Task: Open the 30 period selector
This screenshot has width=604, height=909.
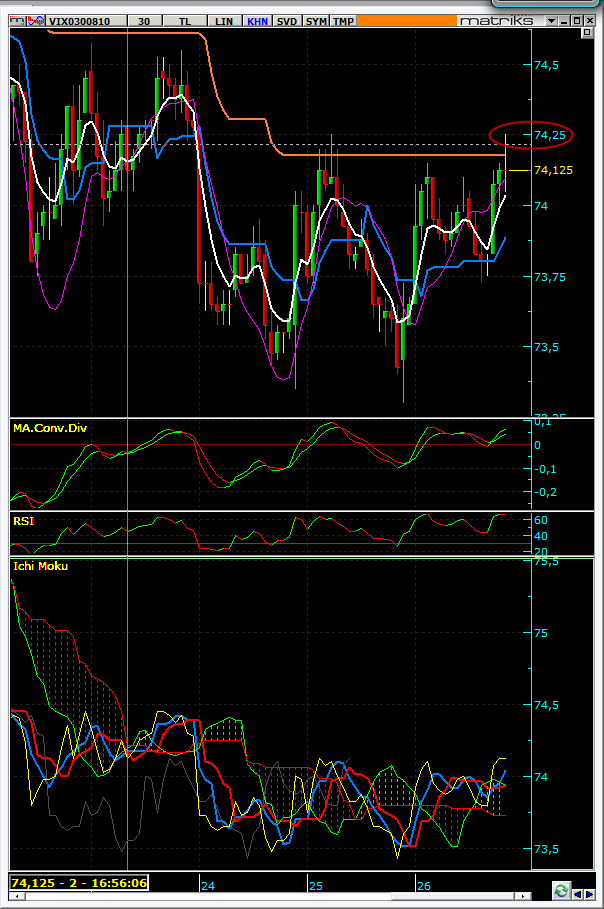Action: tap(144, 20)
